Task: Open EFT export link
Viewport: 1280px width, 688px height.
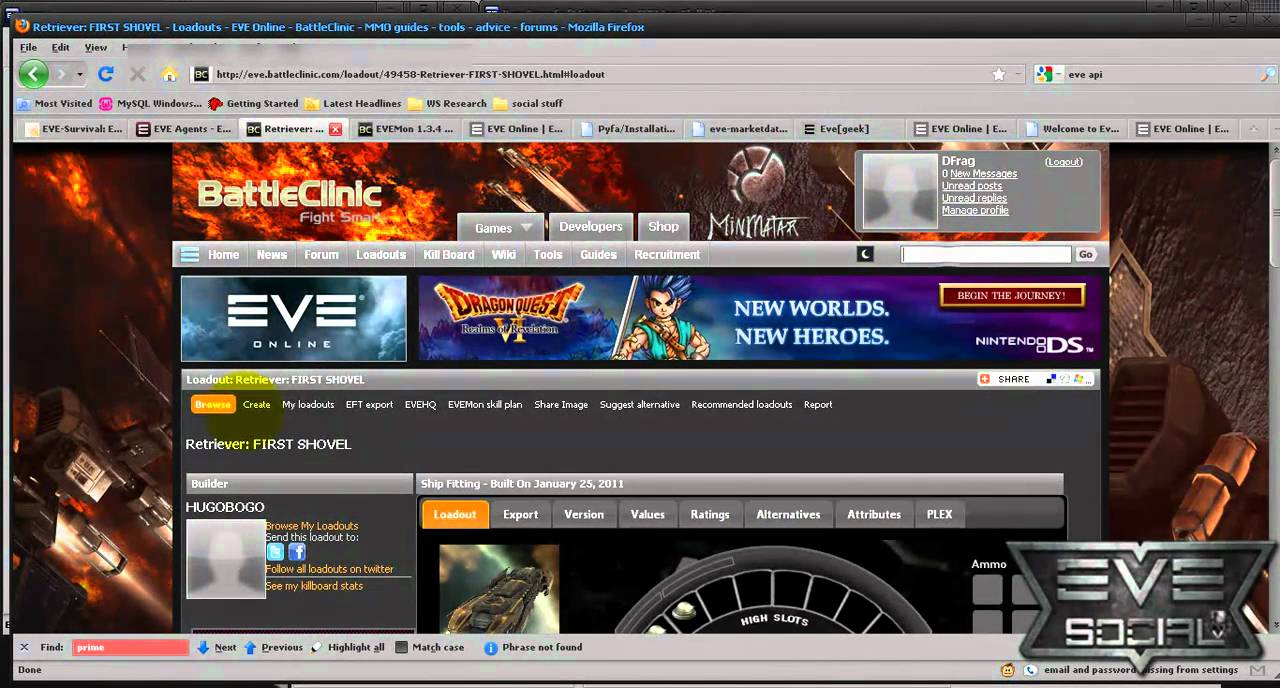Action: point(369,405)
